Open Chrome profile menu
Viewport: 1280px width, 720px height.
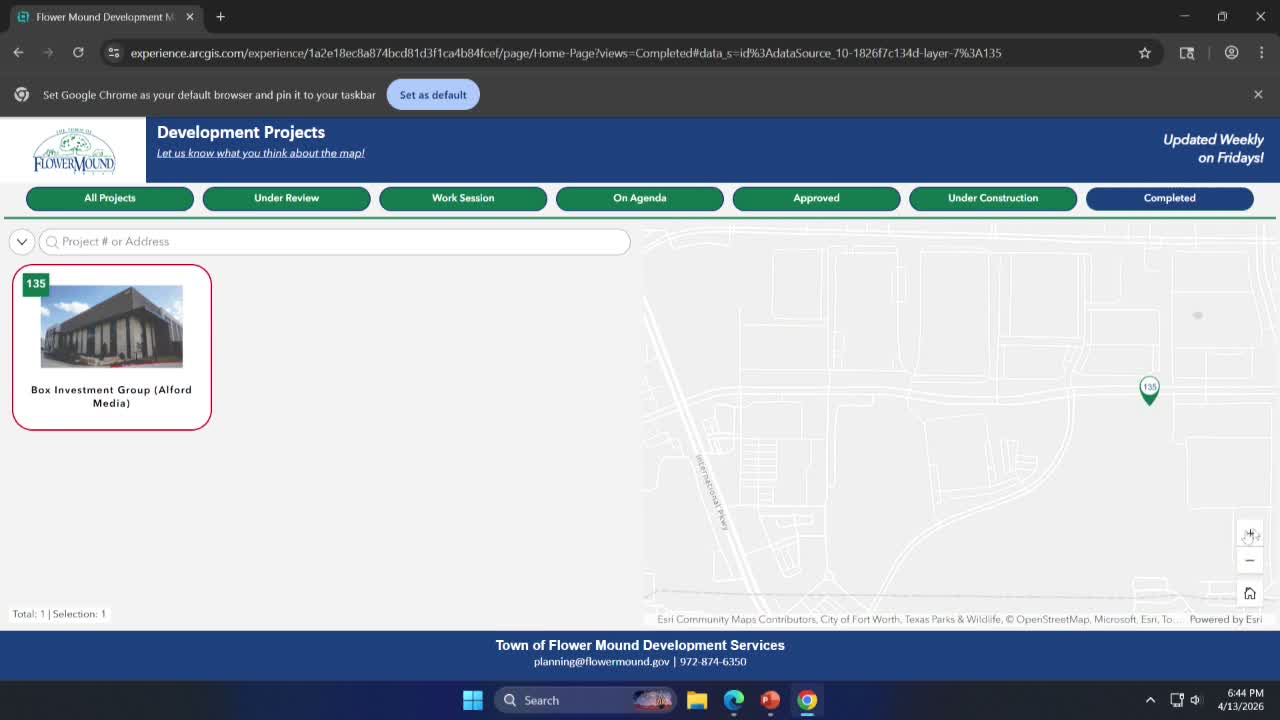1231,53
